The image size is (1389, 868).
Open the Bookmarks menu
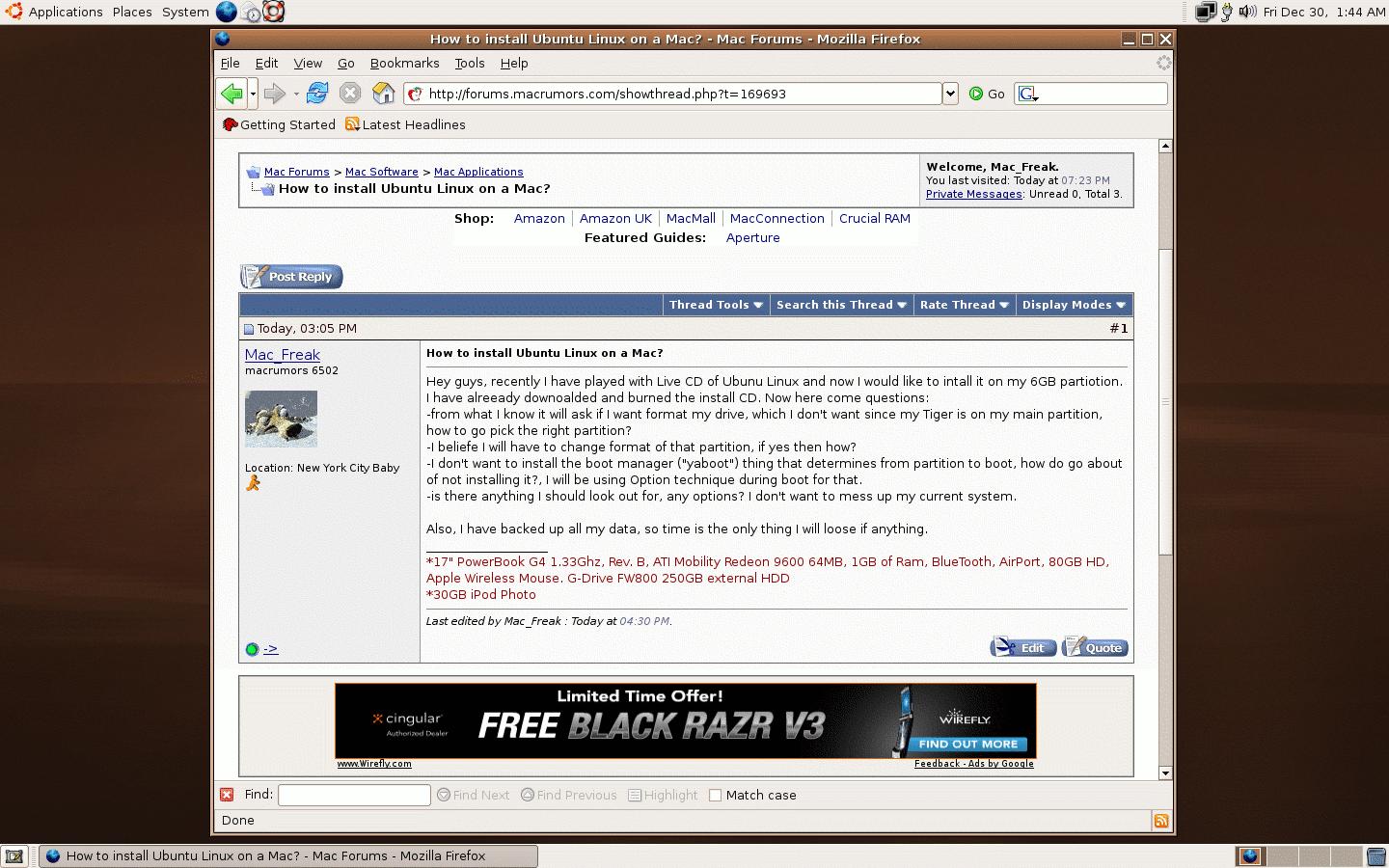coord(404,63)
